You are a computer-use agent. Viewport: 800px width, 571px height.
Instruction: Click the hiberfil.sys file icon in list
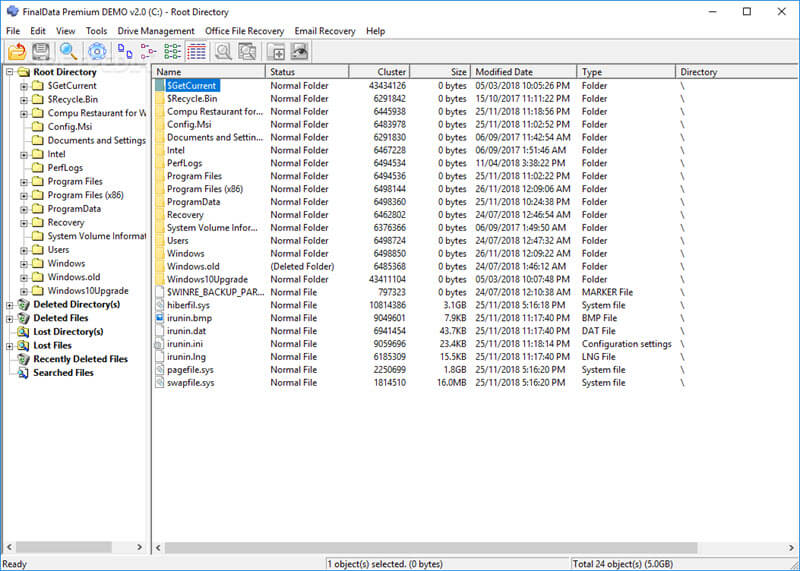pos(160,305)
